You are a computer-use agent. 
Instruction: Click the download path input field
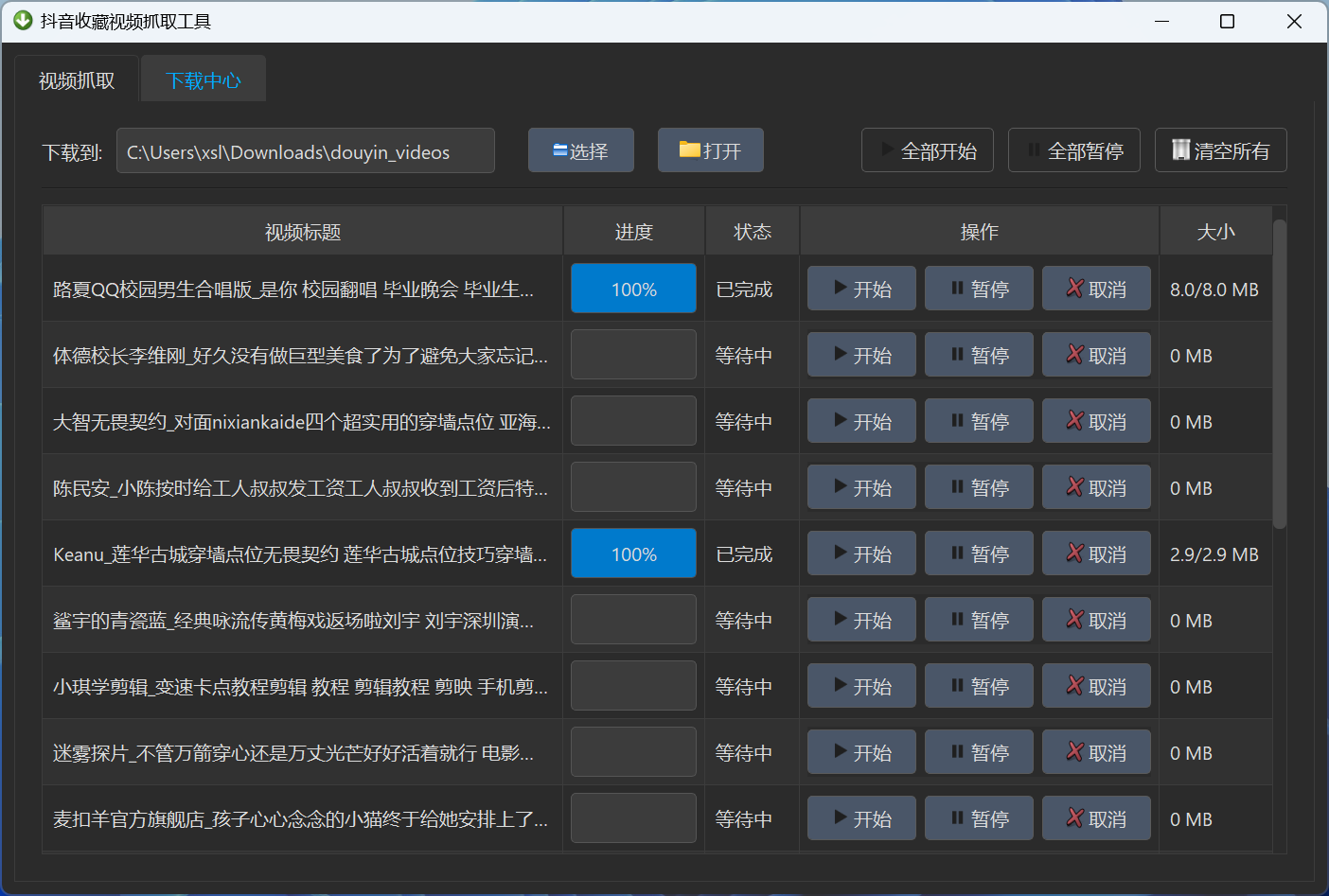[x=305, y=149]
